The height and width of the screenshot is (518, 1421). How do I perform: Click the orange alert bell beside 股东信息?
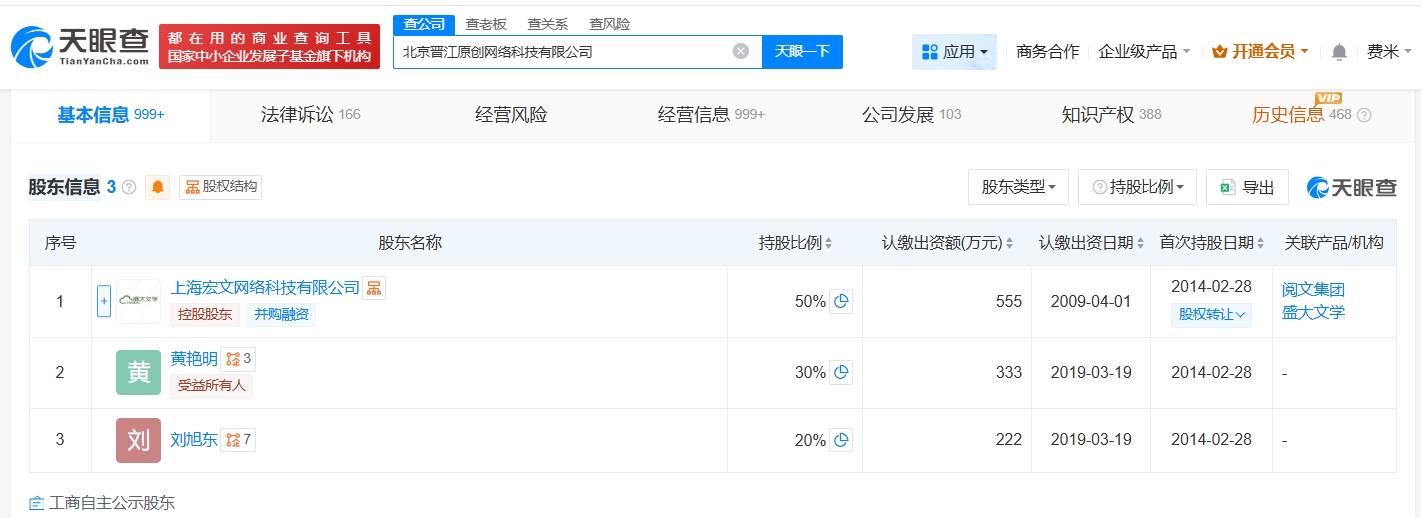pyautogui.click(x=157, y=187)
